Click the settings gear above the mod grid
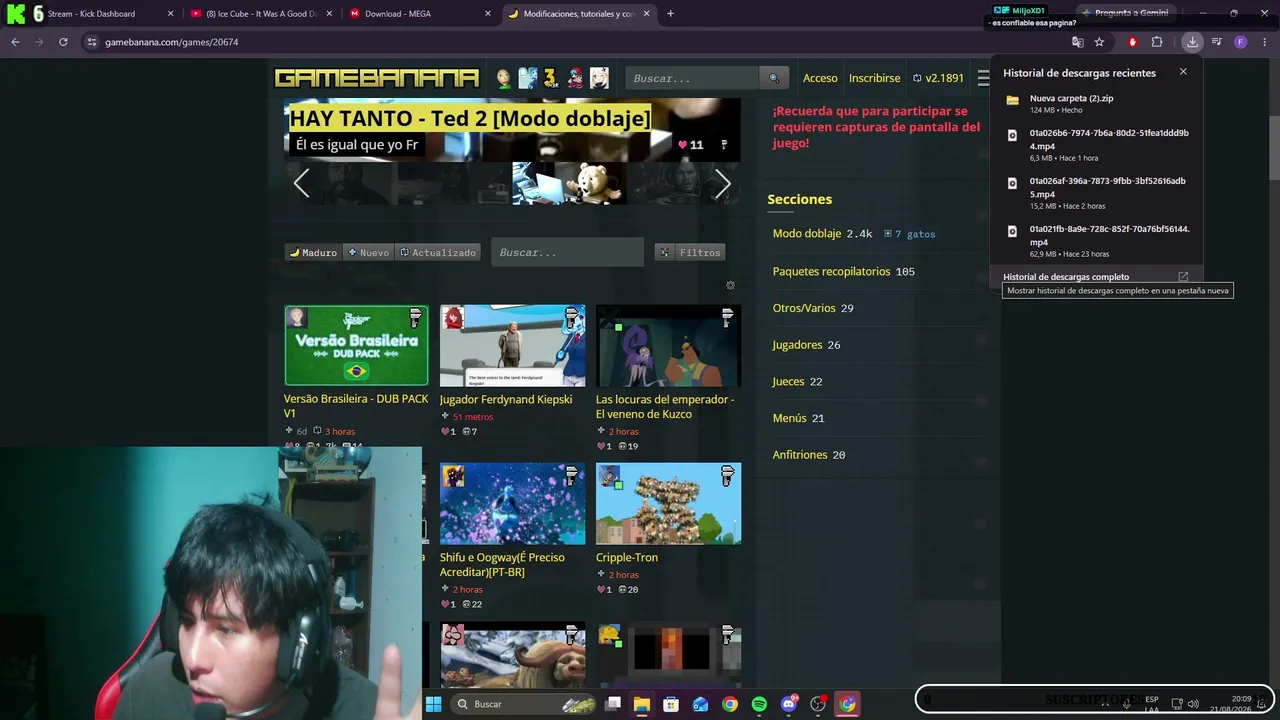This screenshot has height=720, width=1280. click(x=730, y=286)
